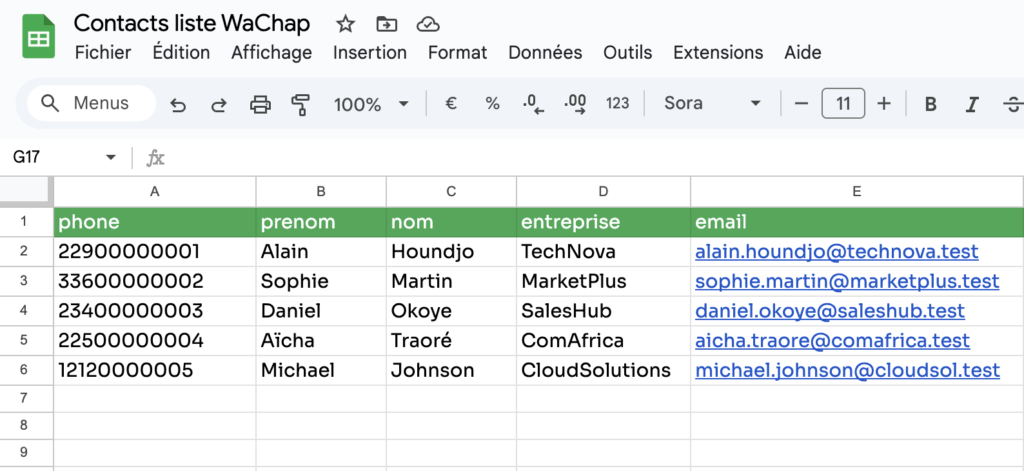Open the G17 name box dropdown
The height and width of the screenshot is (471, 1024).
[x=110, y=158]
